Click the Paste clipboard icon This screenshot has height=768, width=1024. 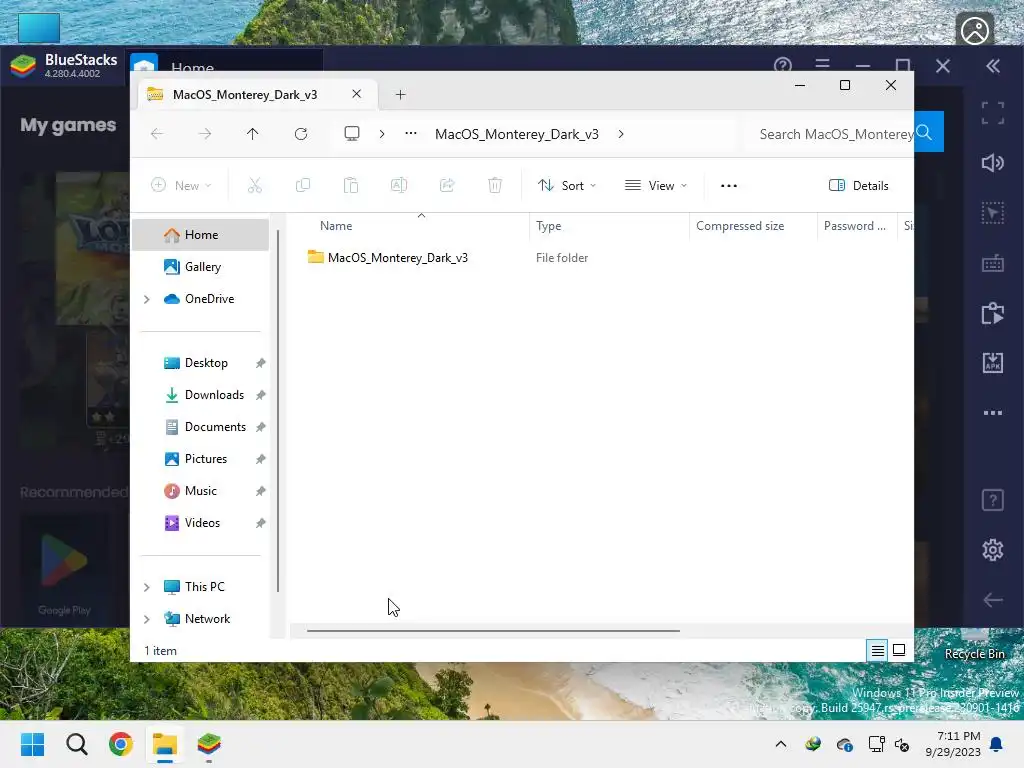[351, 185]
